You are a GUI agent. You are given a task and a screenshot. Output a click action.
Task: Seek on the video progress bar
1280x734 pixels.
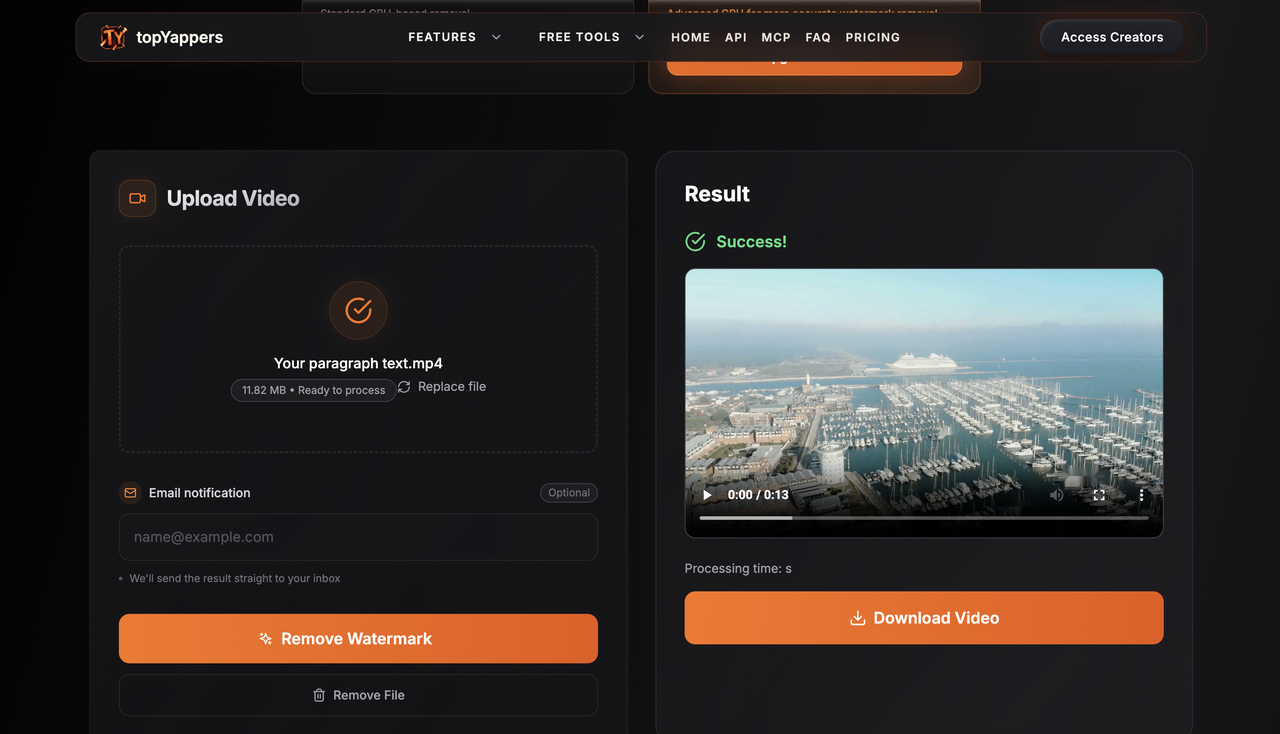(x=924, y=518)
